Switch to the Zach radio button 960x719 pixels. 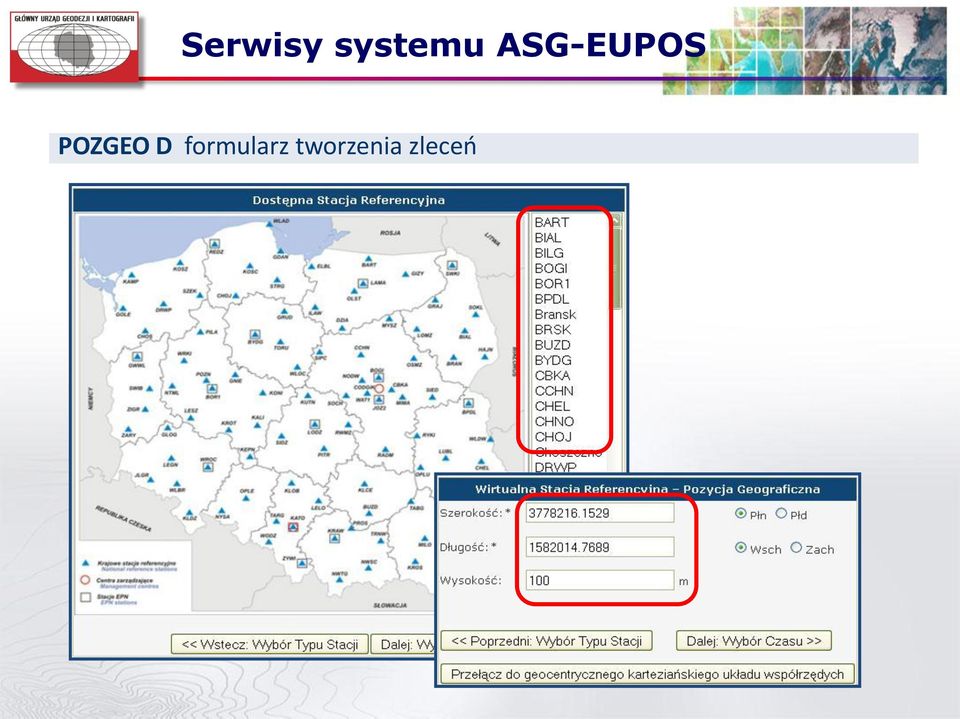coord(796,548)
